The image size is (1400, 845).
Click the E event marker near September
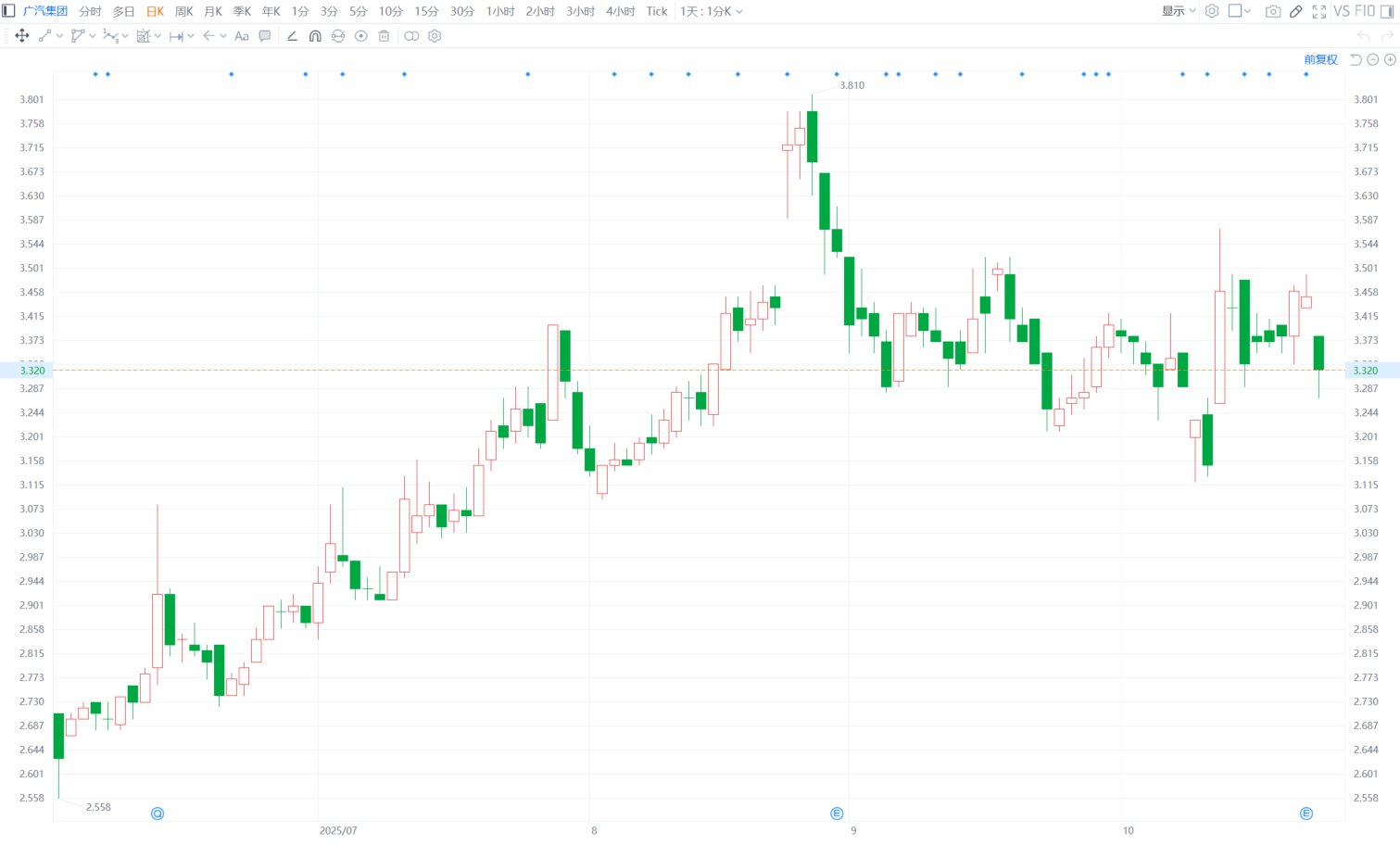coord(837,813)
